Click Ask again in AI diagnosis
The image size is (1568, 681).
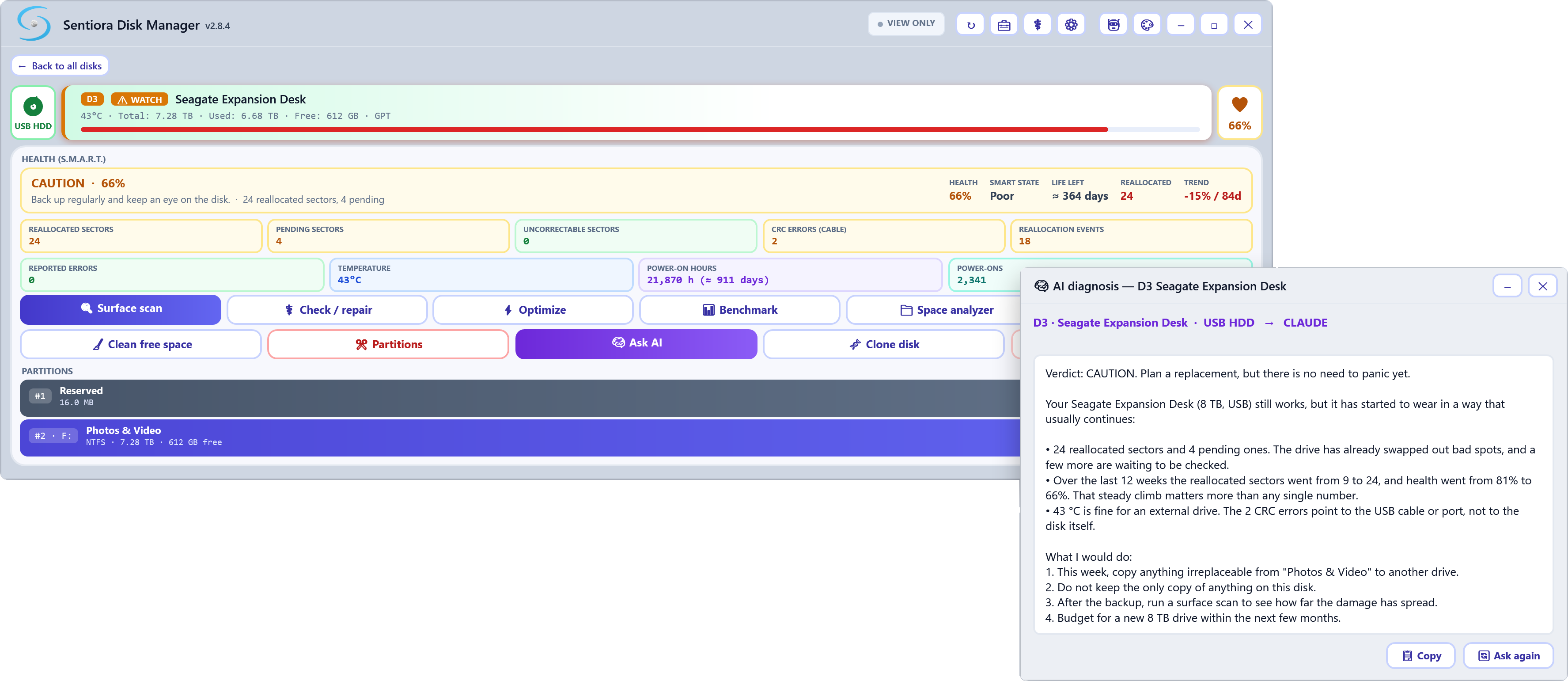1508,655
